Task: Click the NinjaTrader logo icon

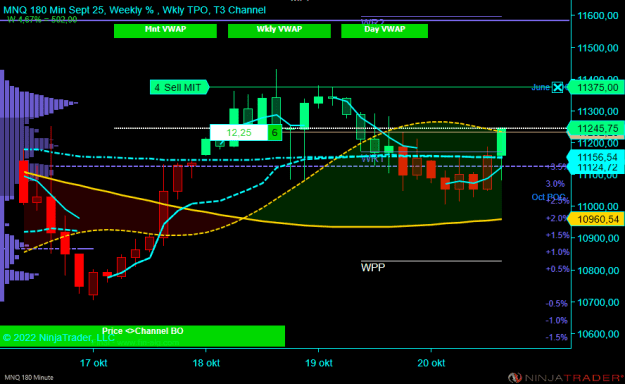Action: click(x=515, y=377)
